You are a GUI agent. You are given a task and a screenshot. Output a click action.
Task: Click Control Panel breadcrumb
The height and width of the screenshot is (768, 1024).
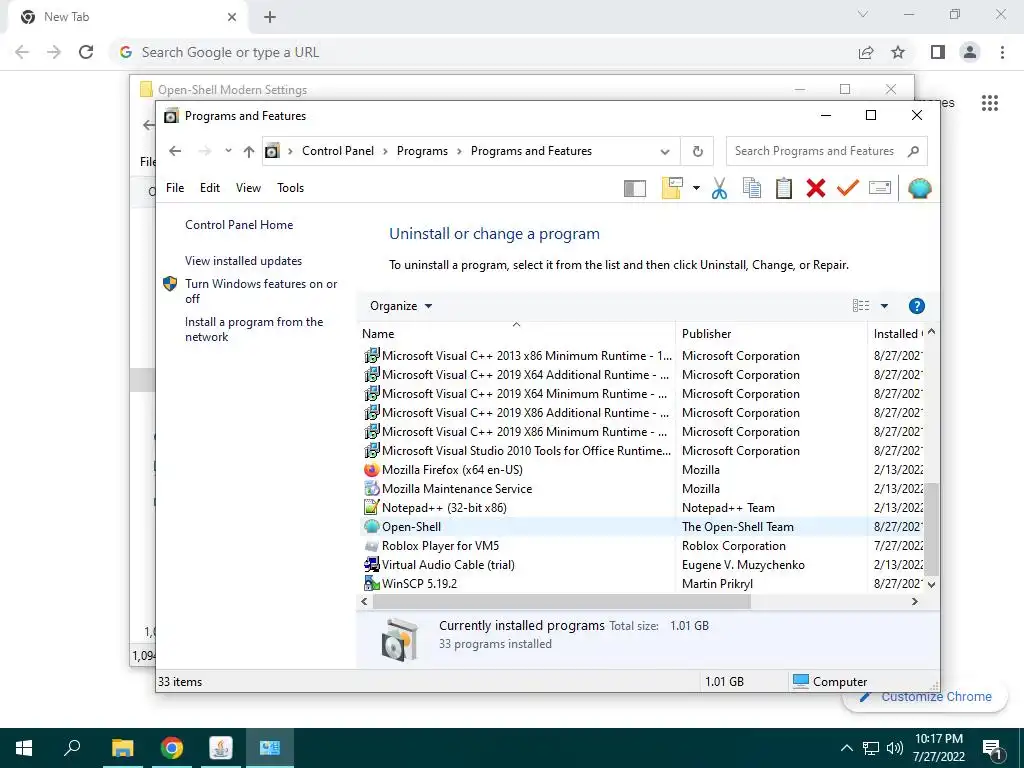click(x=338, y=151)
